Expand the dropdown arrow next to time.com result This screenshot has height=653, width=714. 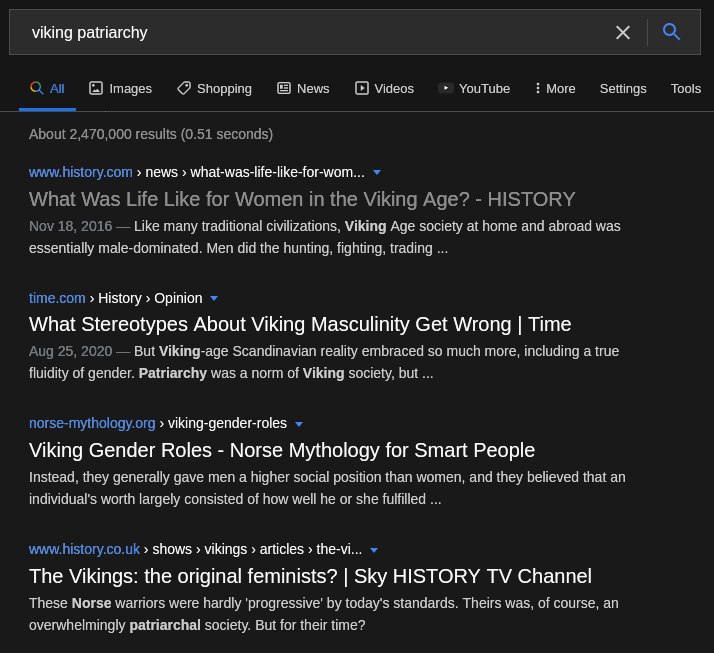[214, 298]
